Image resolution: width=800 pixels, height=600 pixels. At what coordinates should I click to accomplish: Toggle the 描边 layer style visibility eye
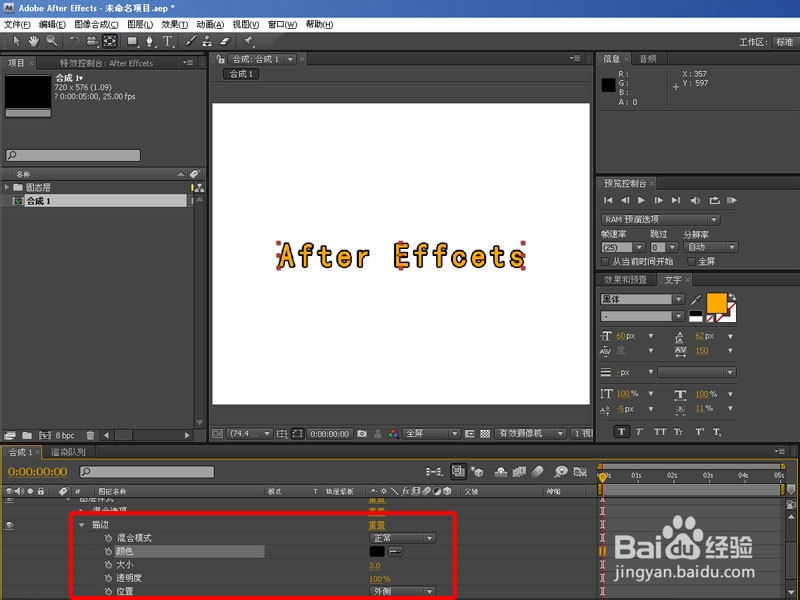pos(9,525)
